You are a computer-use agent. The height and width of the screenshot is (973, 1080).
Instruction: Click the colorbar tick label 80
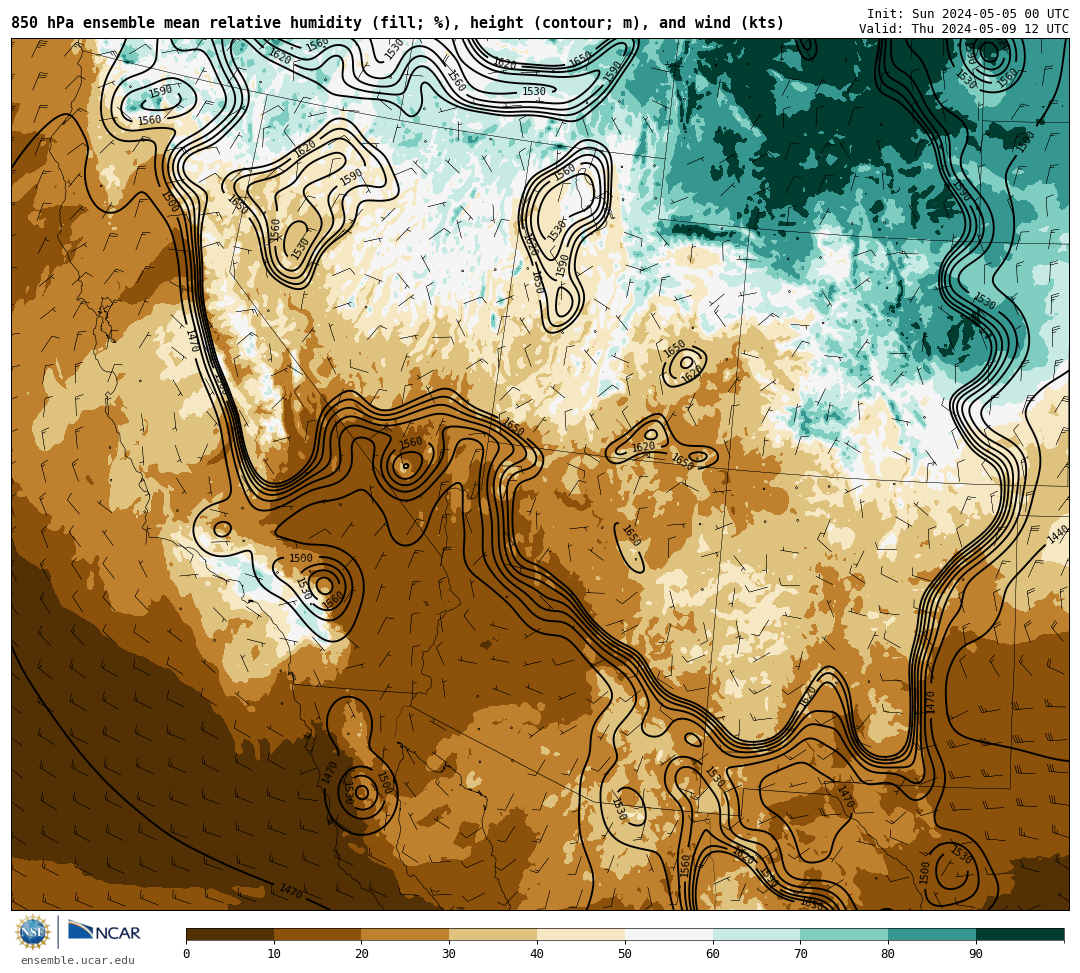pos(889,954)
